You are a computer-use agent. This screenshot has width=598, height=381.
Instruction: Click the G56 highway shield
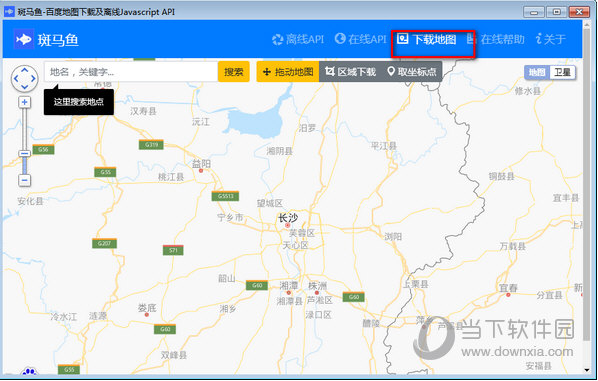click(43, 150)
